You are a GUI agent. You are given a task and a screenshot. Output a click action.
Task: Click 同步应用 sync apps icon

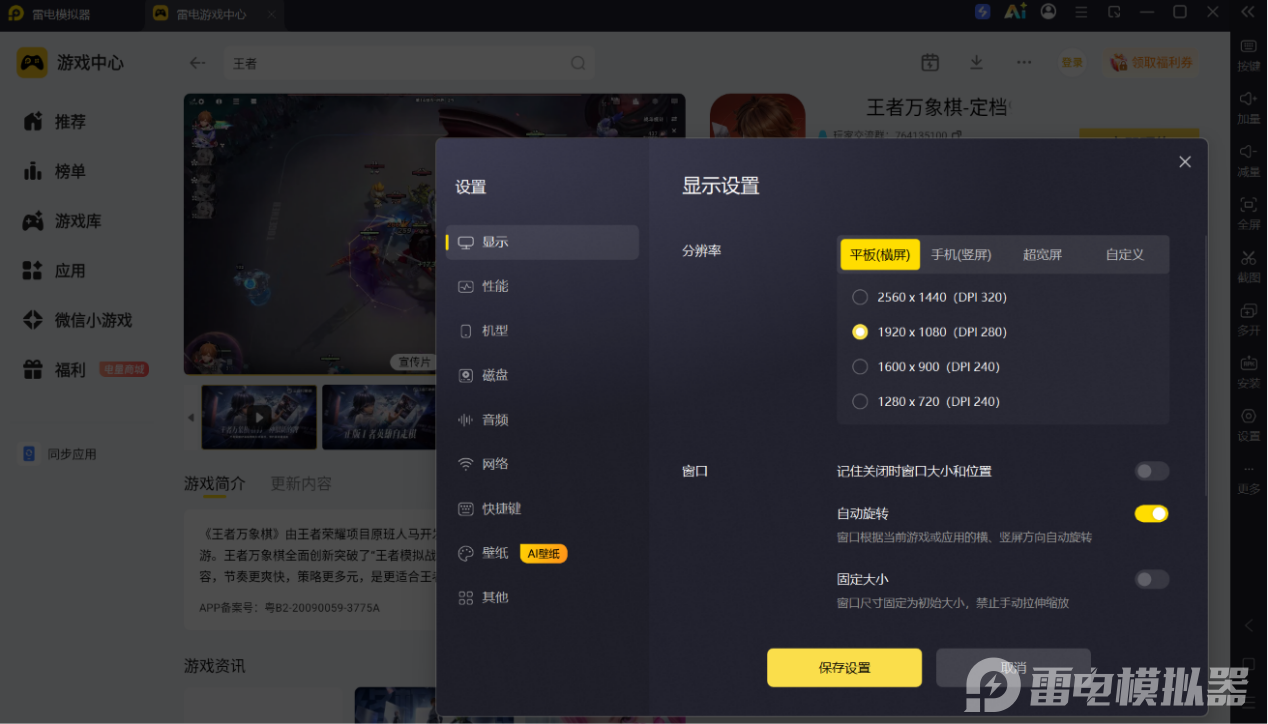tap(30, 454)
